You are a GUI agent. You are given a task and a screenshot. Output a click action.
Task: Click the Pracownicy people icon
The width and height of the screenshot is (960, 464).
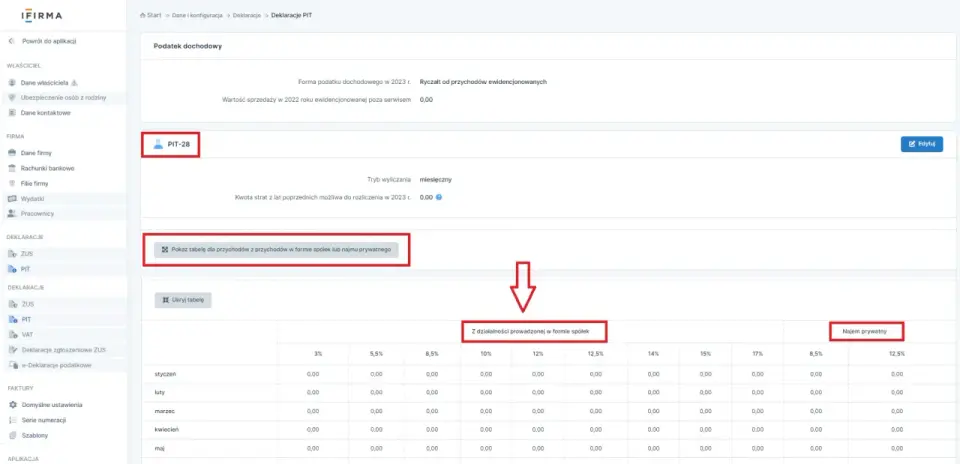12,214
